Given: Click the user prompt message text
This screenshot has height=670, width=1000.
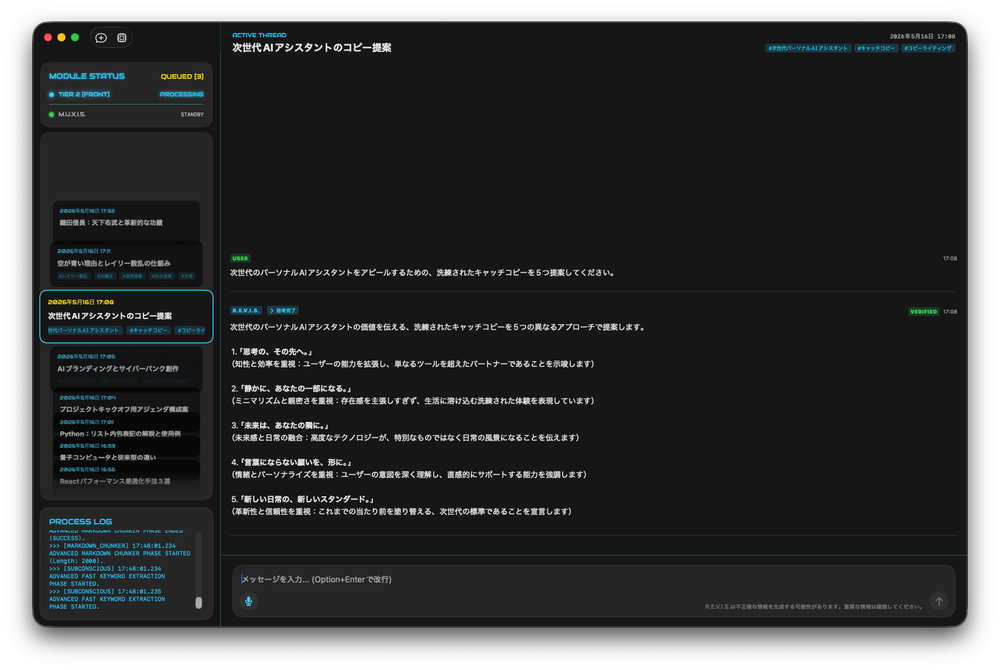Looking at the screenshot, I should (x=423, y=273).
